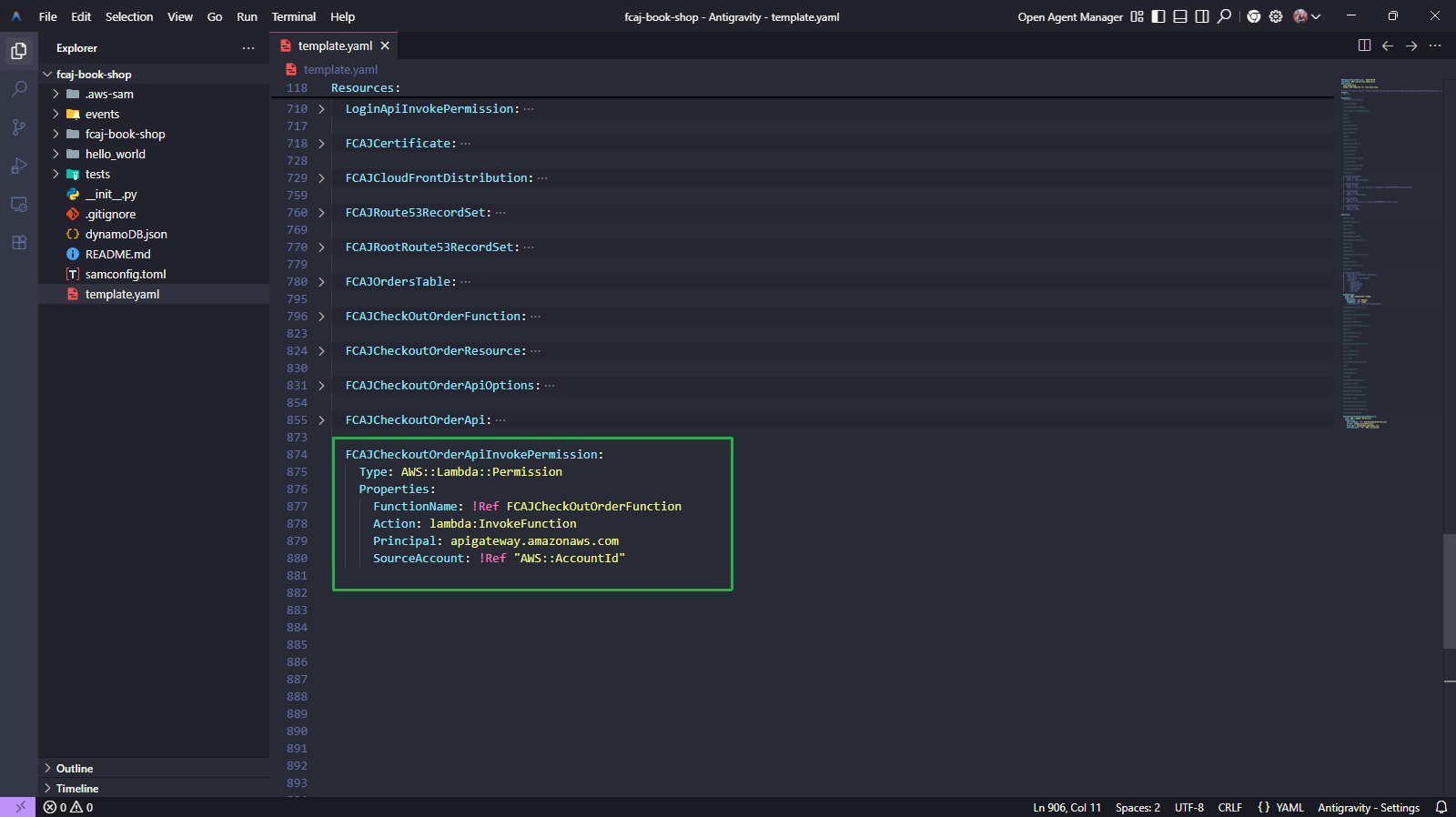Toggle the primary side bar visibility

(x=1158, y=16)
